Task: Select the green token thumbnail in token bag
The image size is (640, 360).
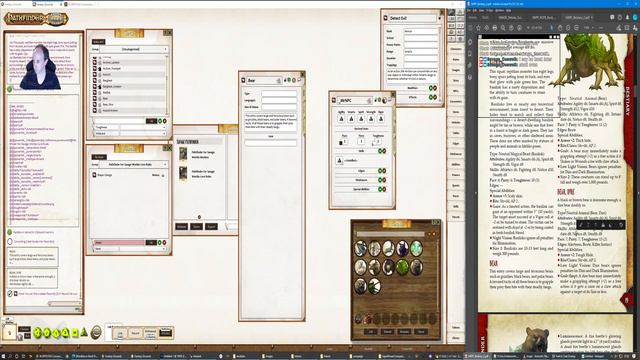Action: (x=402, y=267)
